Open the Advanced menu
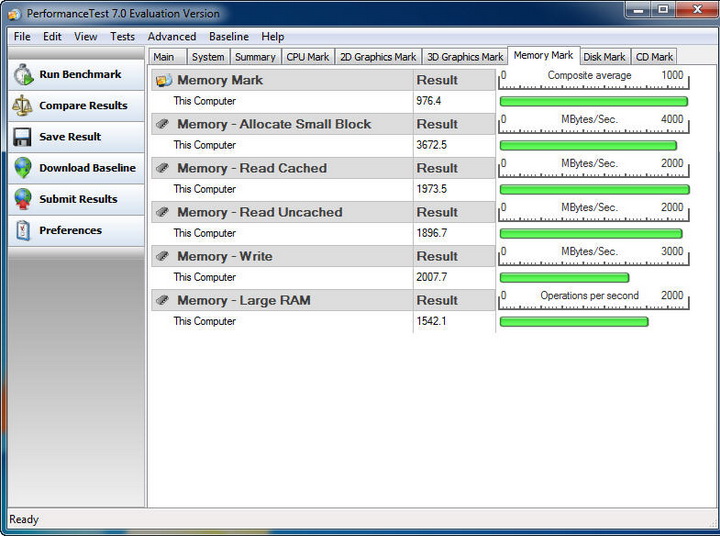This screenshot has width=720, height=536. (172, 37)
